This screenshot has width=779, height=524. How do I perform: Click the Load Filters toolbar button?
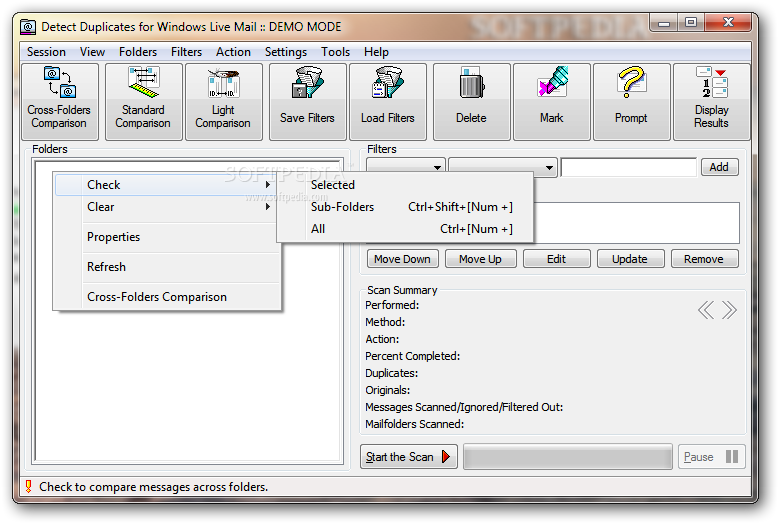pyautogui.click(x=388, y=101)
